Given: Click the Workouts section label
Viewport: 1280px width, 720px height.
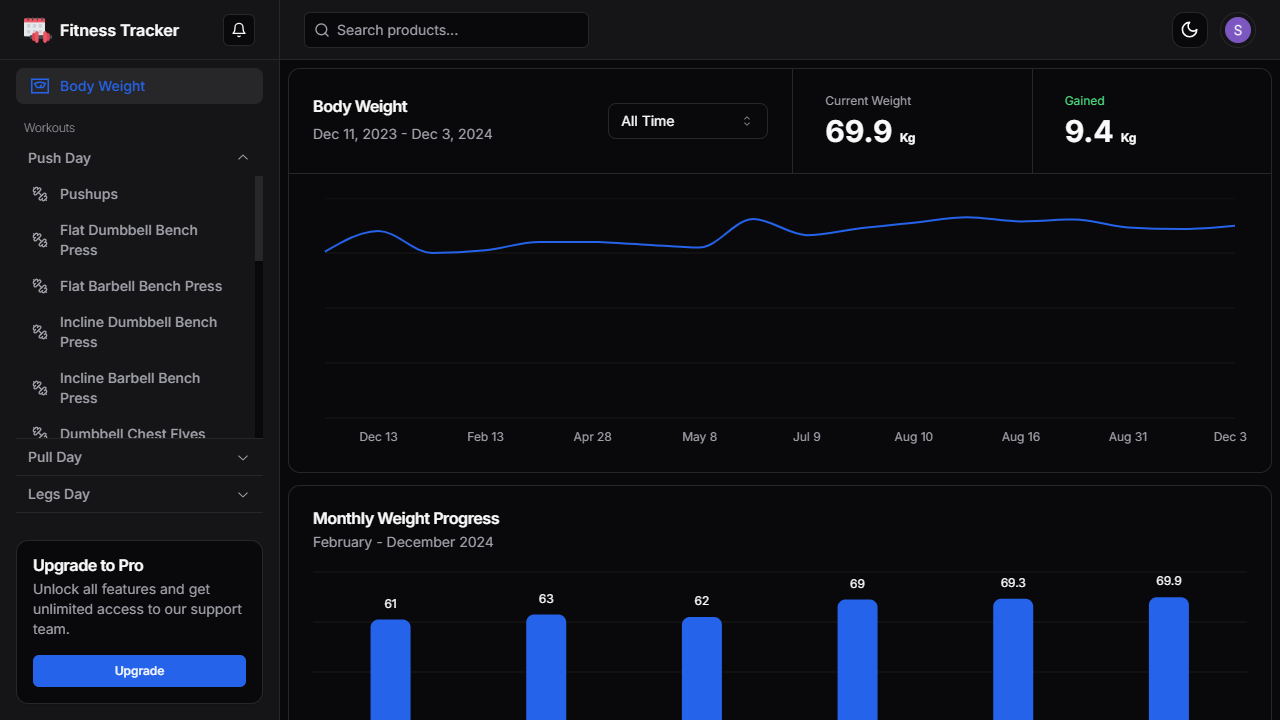Looking at the screenshot, I should tap(49, 128).
